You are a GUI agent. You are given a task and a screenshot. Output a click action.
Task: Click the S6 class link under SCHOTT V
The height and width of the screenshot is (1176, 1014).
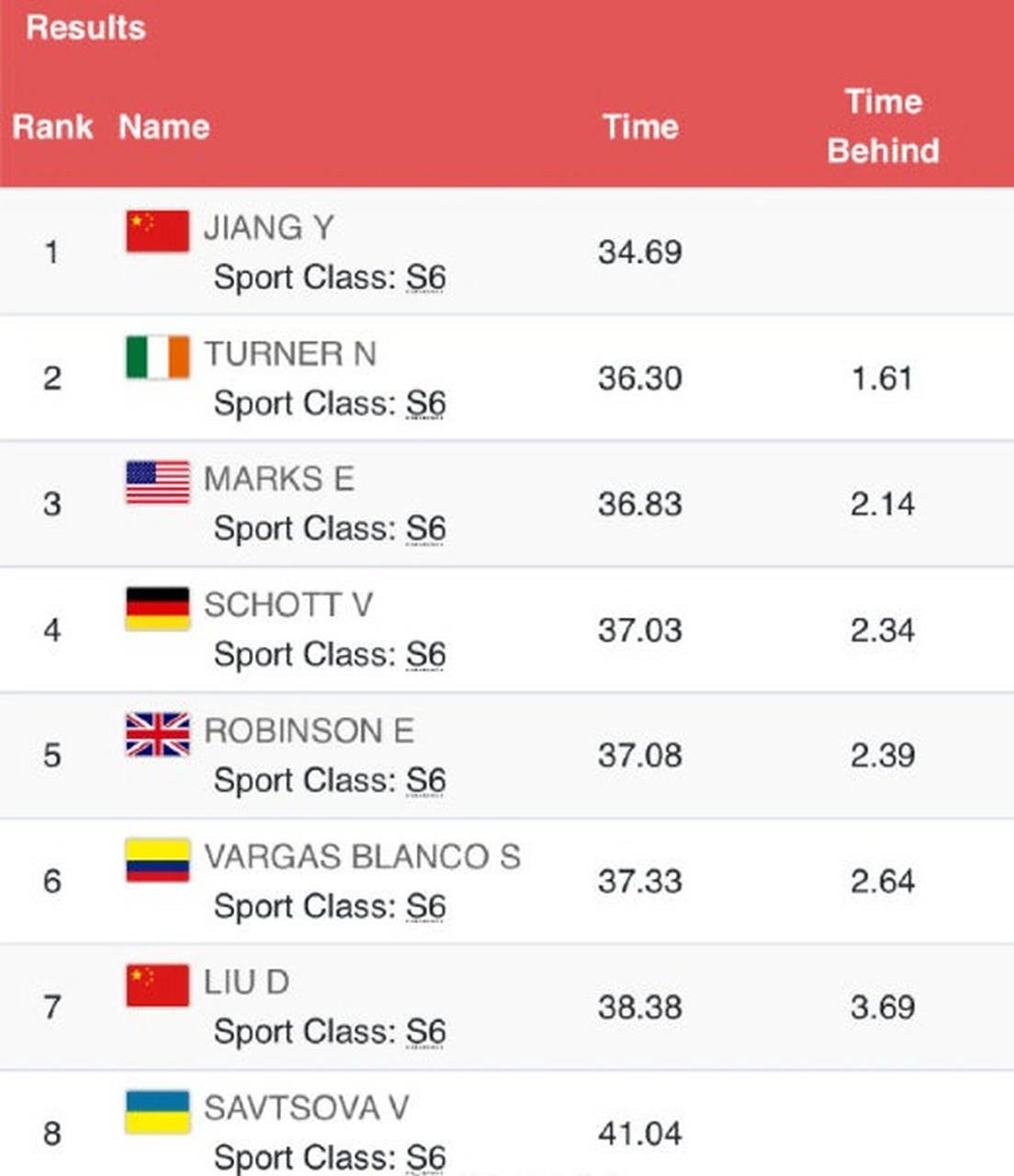pos(425,655)
